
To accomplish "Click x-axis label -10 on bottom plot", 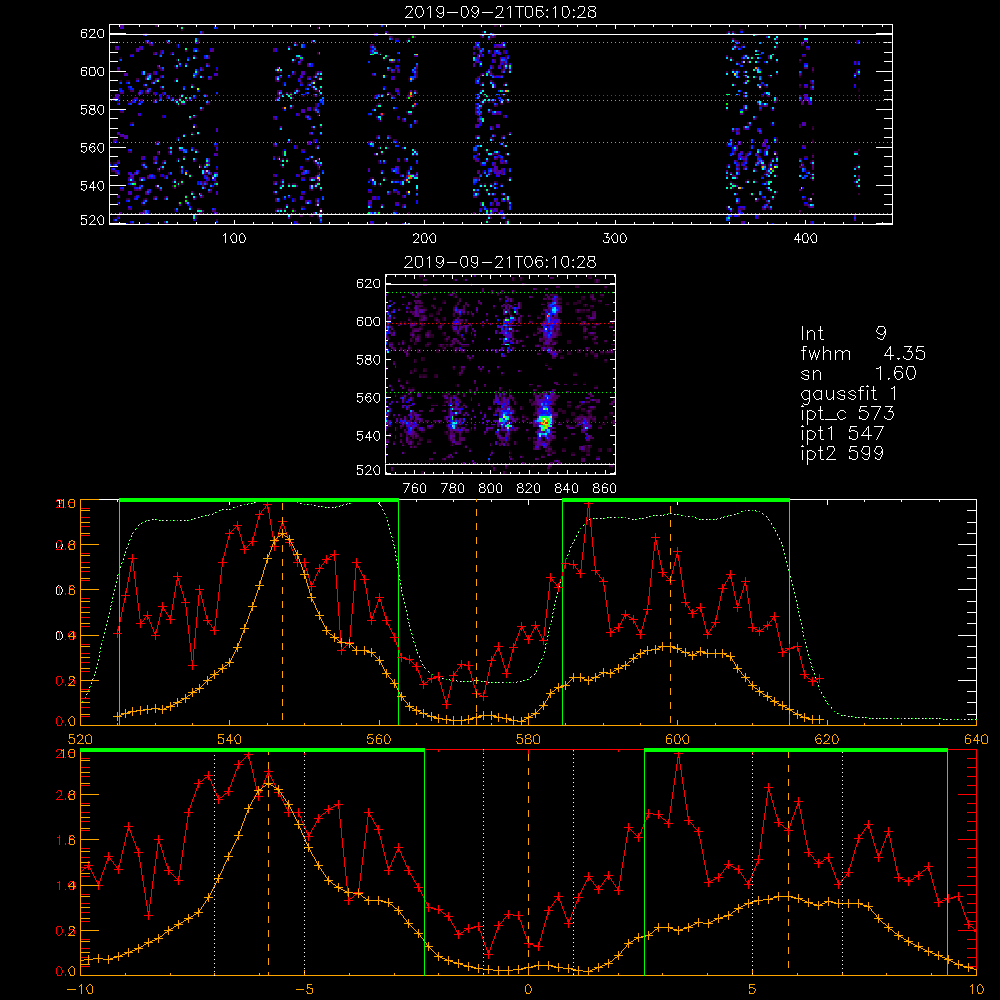I will coord(80,990).
